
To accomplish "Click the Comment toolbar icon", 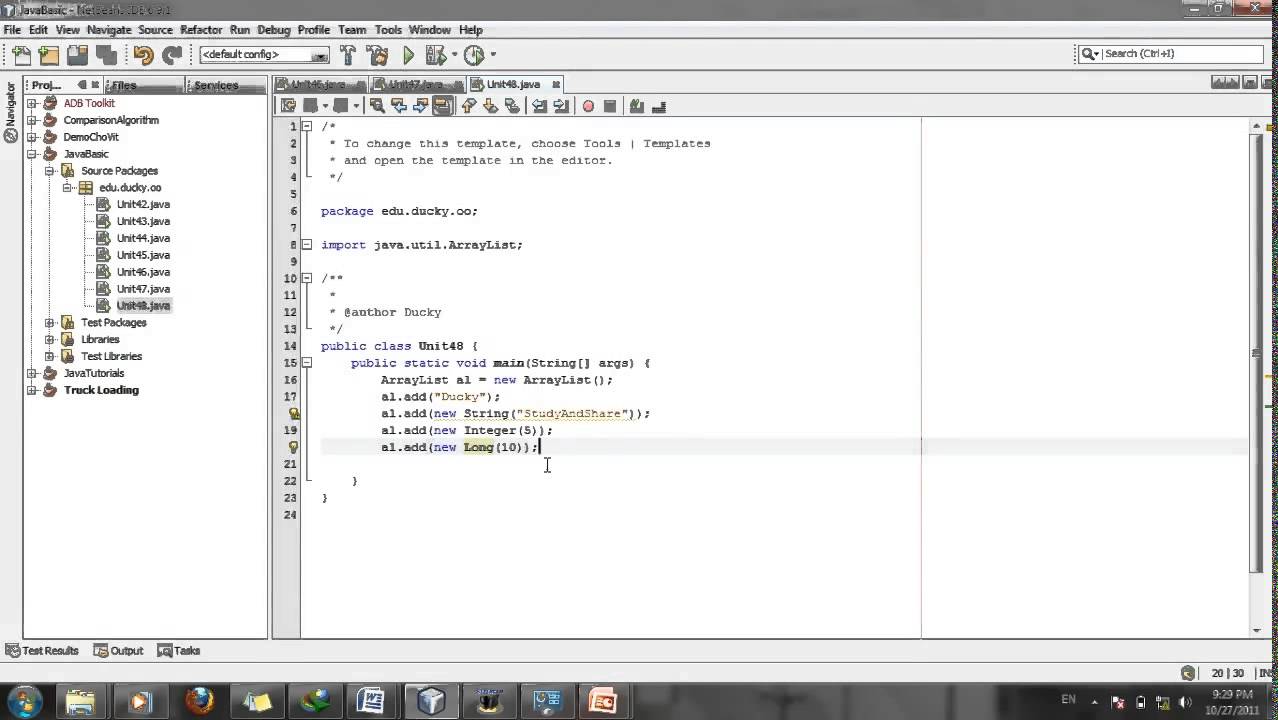I will click(636, 106).
